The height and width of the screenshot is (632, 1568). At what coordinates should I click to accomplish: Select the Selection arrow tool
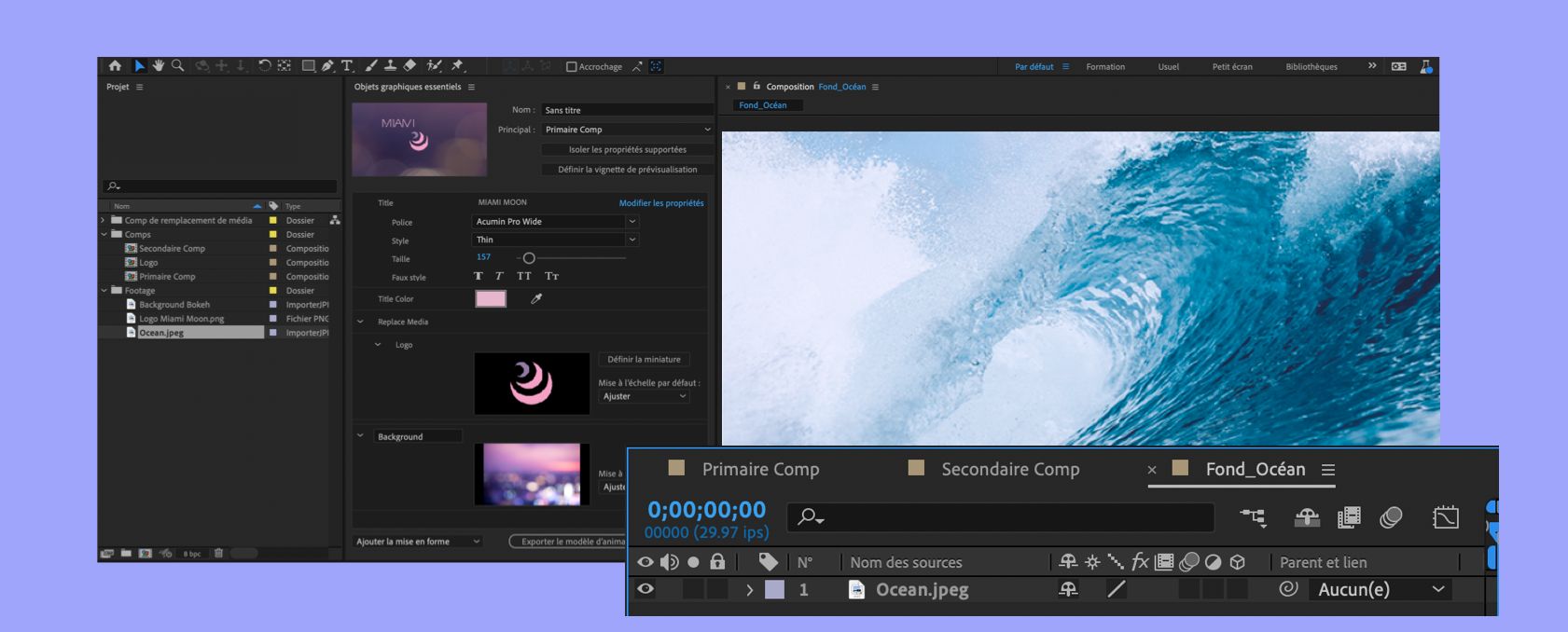point(140,66)
